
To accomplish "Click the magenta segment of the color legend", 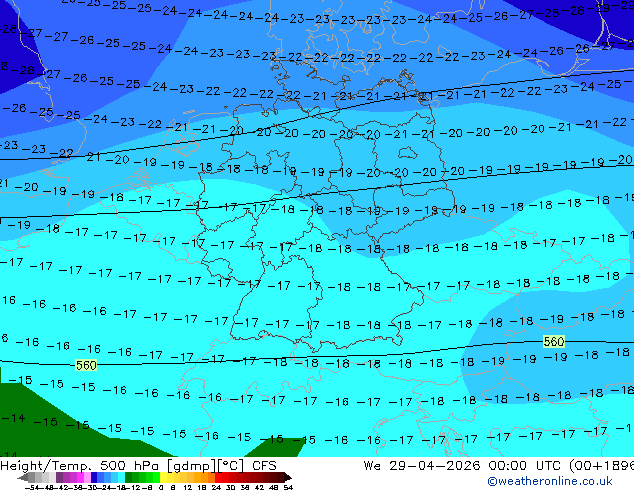I will tap(80, 478).
